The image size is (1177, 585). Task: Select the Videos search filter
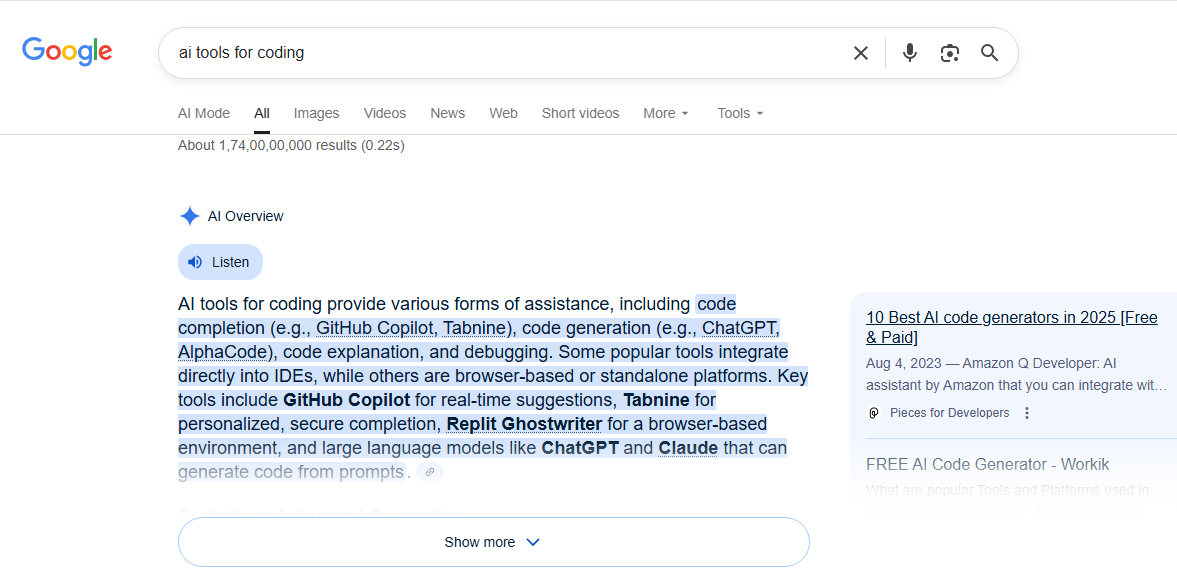[385, 113]
